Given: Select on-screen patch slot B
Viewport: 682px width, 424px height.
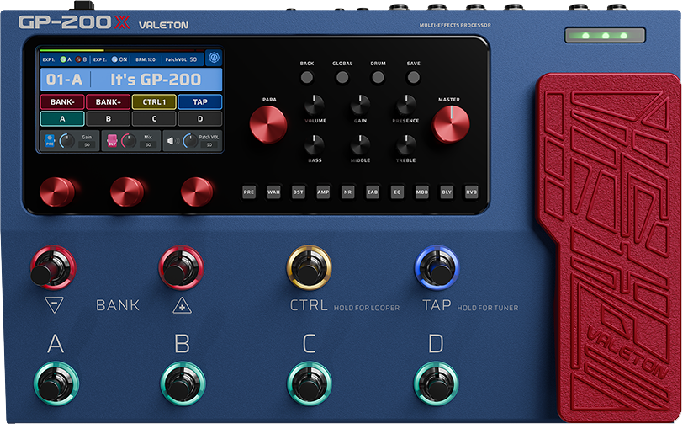Looking at the screenshot, I should 108,119.
